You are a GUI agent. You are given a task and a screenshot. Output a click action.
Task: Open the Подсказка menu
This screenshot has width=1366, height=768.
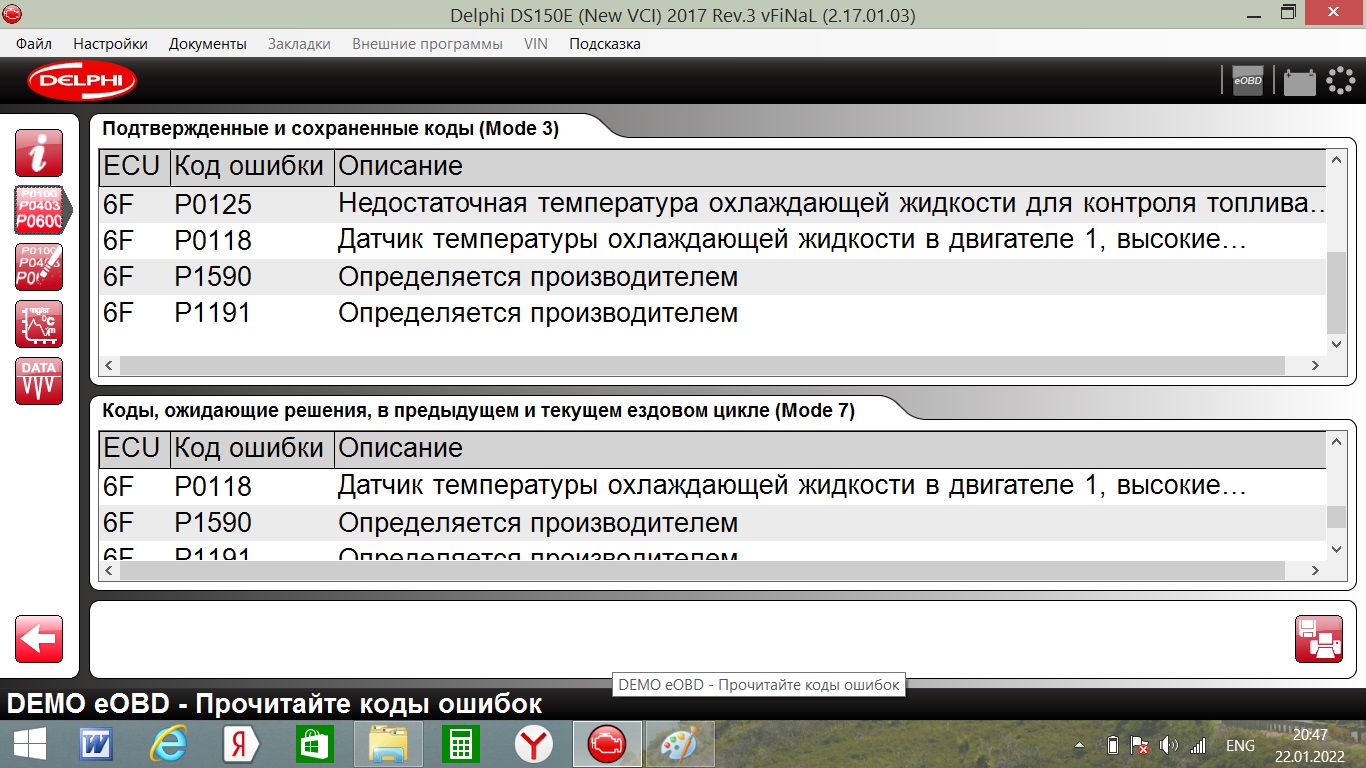pyautogui.click(x=604, y=44)
